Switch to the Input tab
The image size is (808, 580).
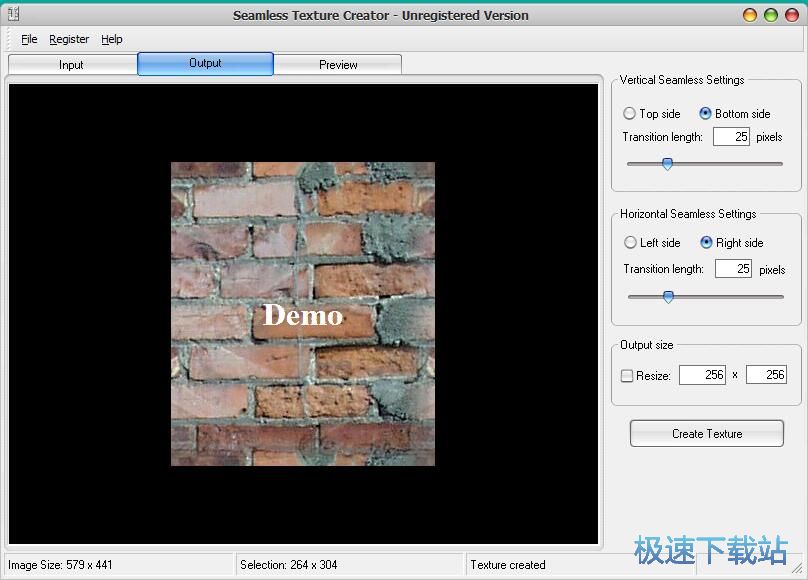coord(71,65)
